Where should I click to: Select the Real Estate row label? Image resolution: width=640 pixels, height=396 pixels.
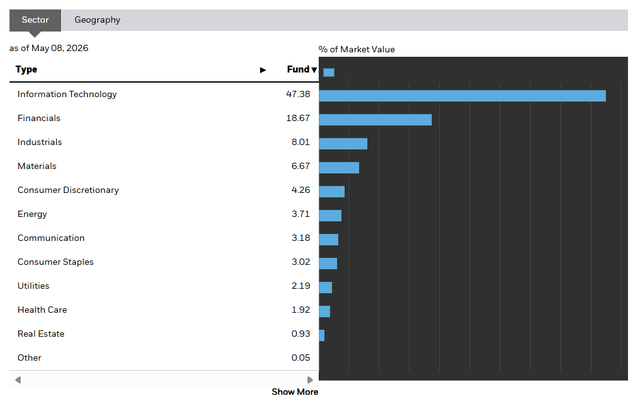pos(41,334)
